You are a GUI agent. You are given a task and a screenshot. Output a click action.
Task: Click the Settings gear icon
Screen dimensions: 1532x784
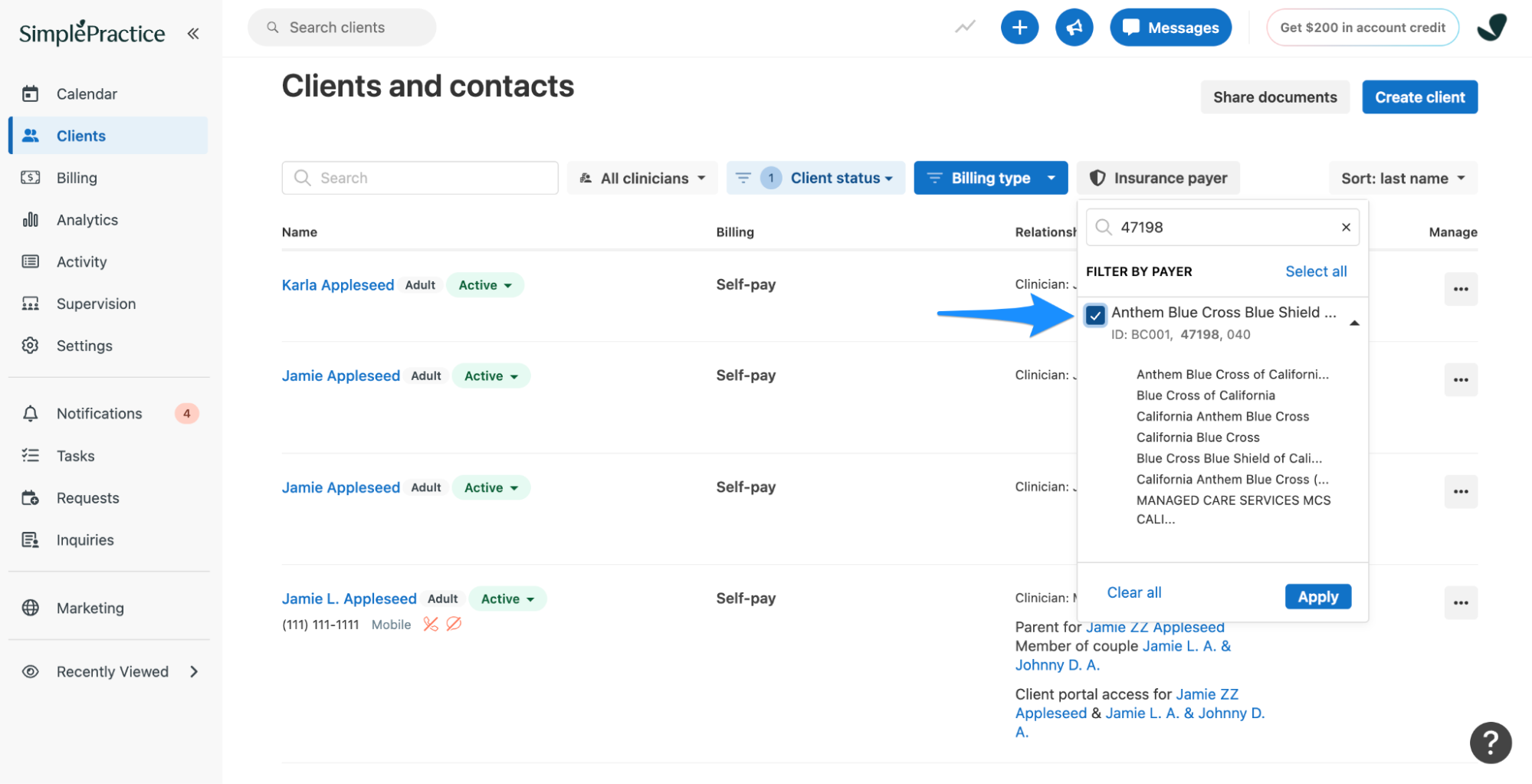[31, 346]
